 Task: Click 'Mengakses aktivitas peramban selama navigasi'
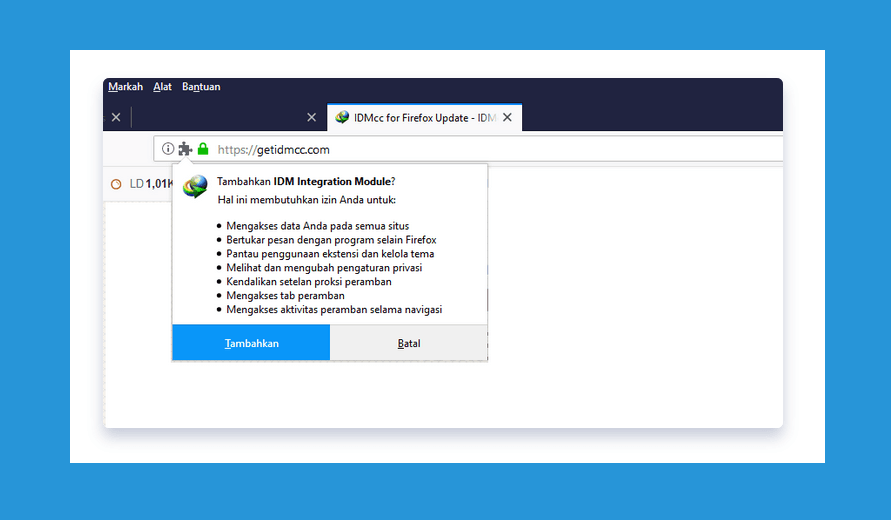[334, 309]
